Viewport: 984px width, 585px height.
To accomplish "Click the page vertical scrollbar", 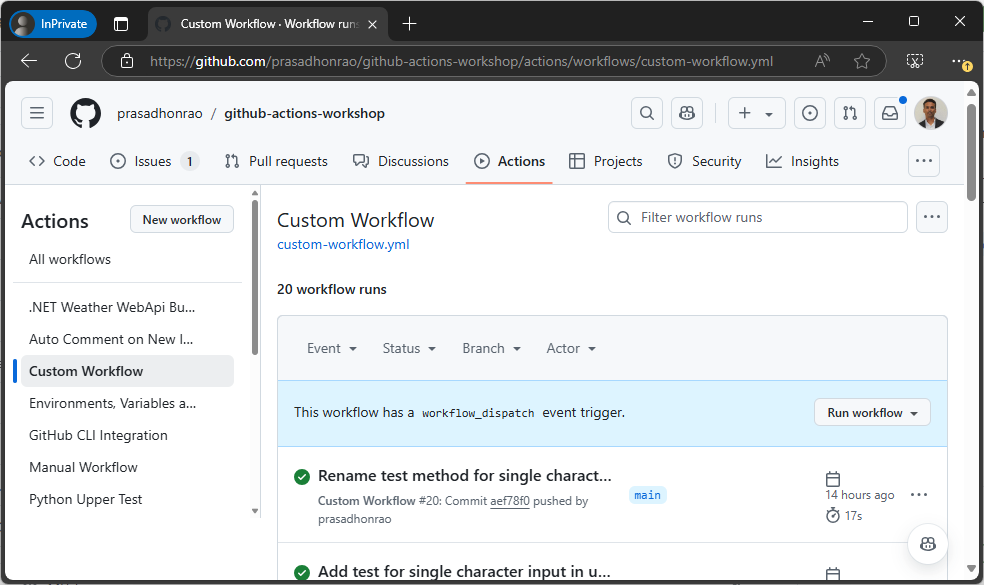I will [x=971, y=151].
